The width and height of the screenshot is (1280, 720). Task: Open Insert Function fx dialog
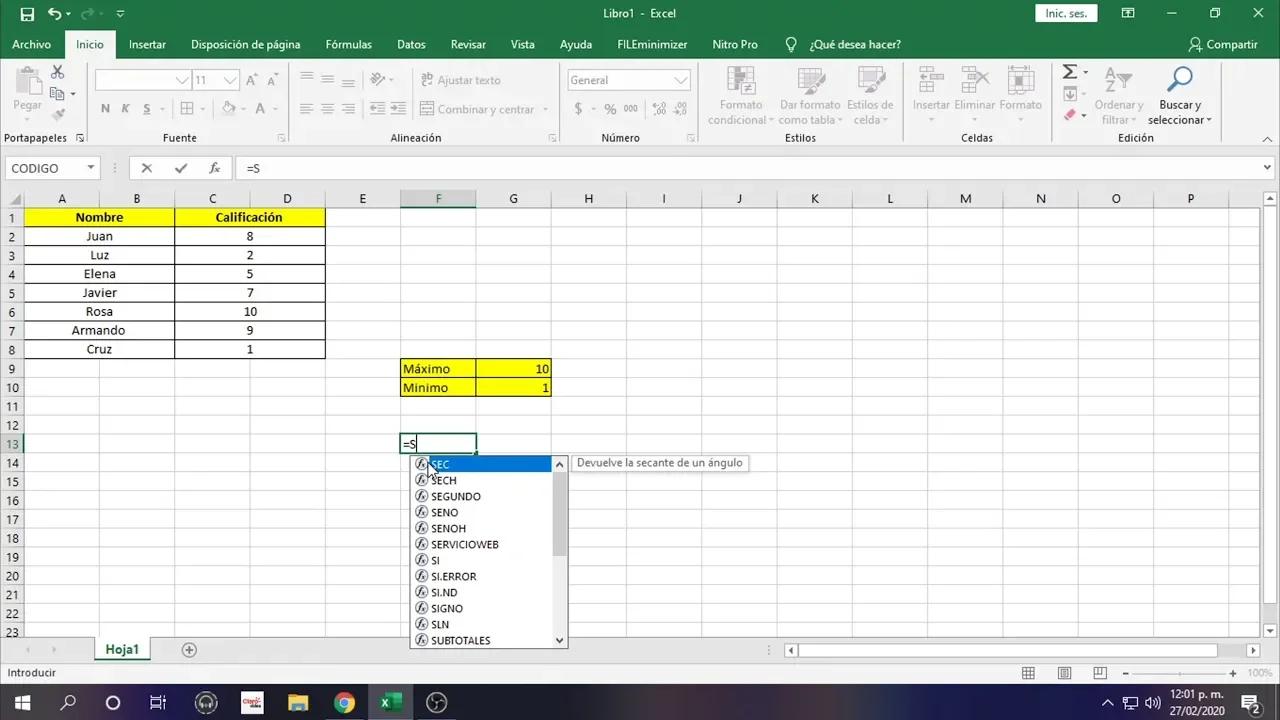coord(214,168)
